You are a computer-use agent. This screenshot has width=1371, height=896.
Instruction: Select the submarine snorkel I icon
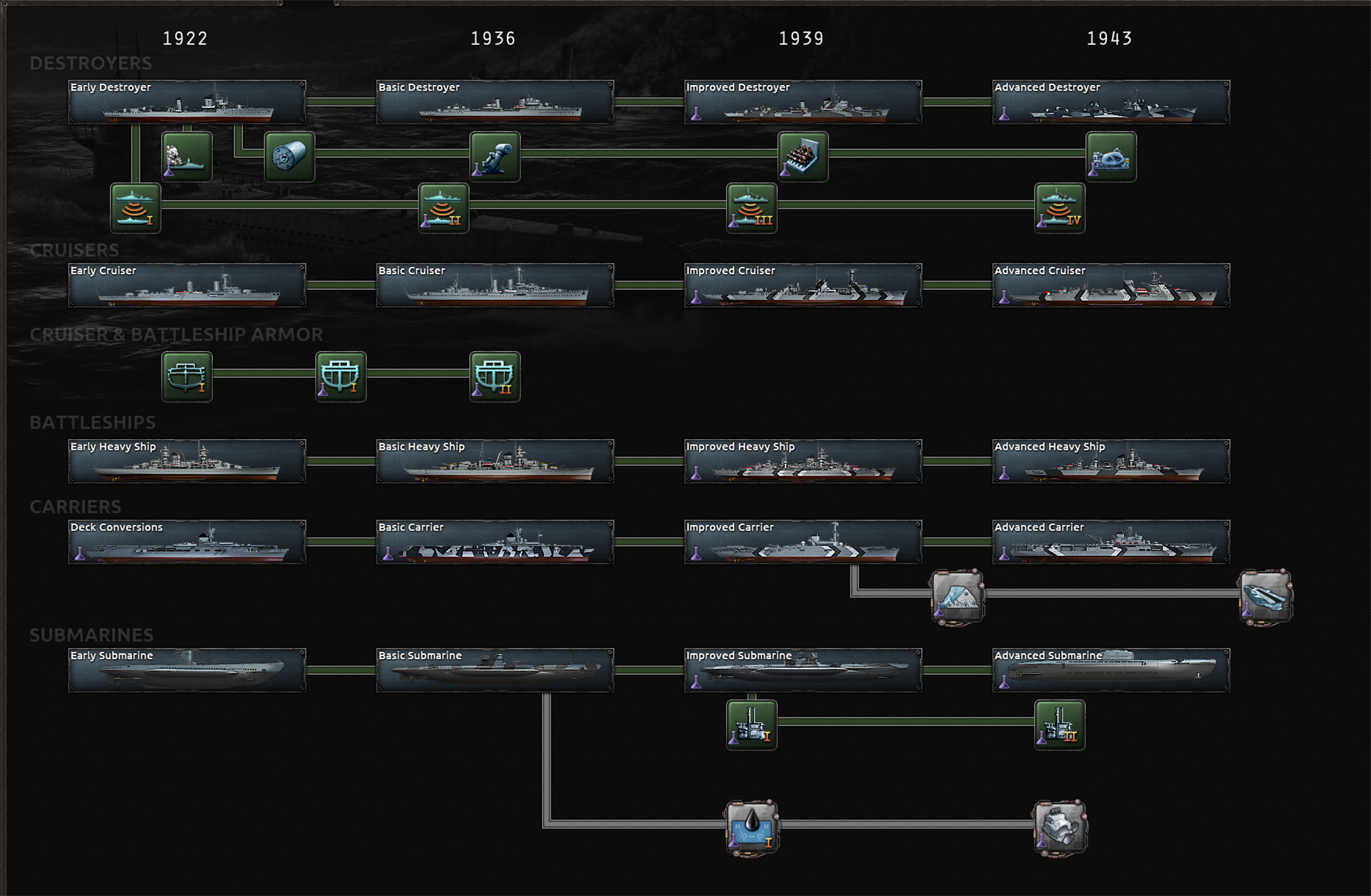pyautogui.click(x=752, y=725)
